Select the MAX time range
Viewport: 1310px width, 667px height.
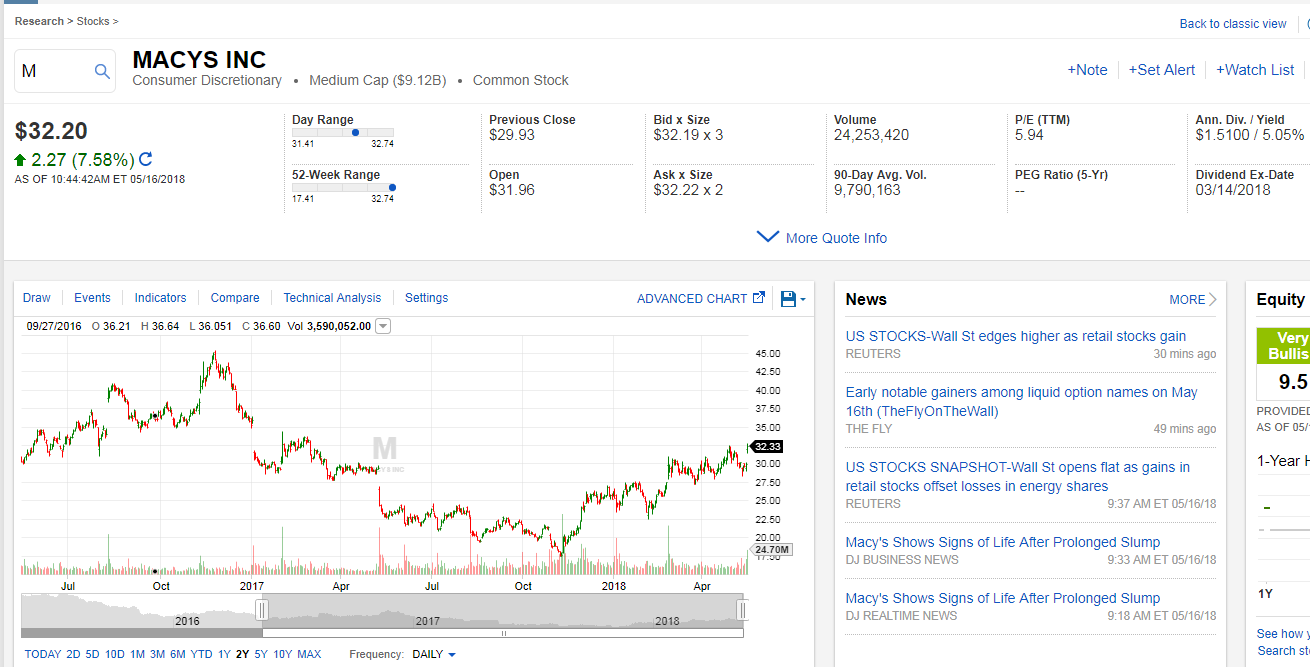(309, 654)
